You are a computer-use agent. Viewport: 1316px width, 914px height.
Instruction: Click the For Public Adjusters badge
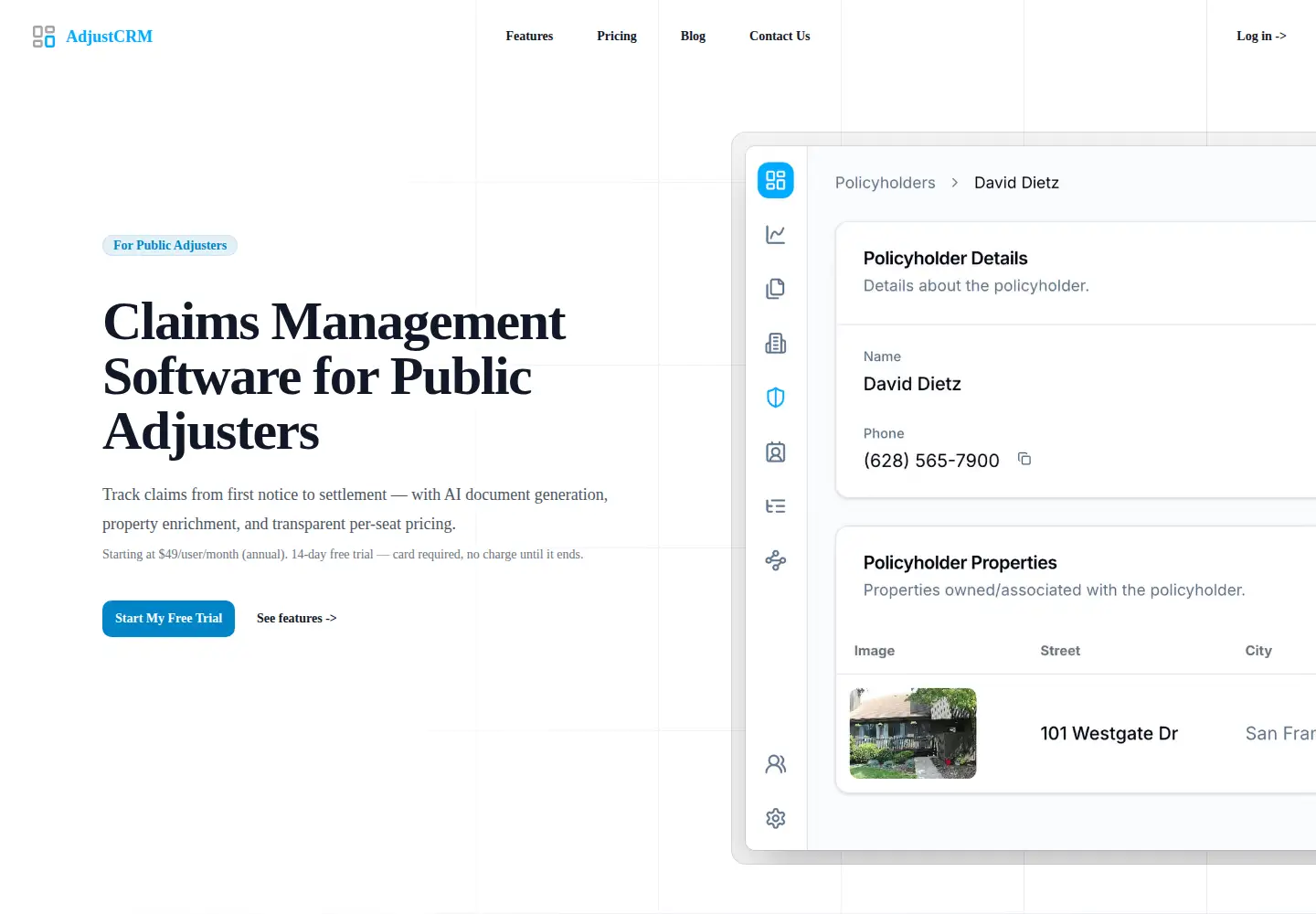tap(170, 245)
